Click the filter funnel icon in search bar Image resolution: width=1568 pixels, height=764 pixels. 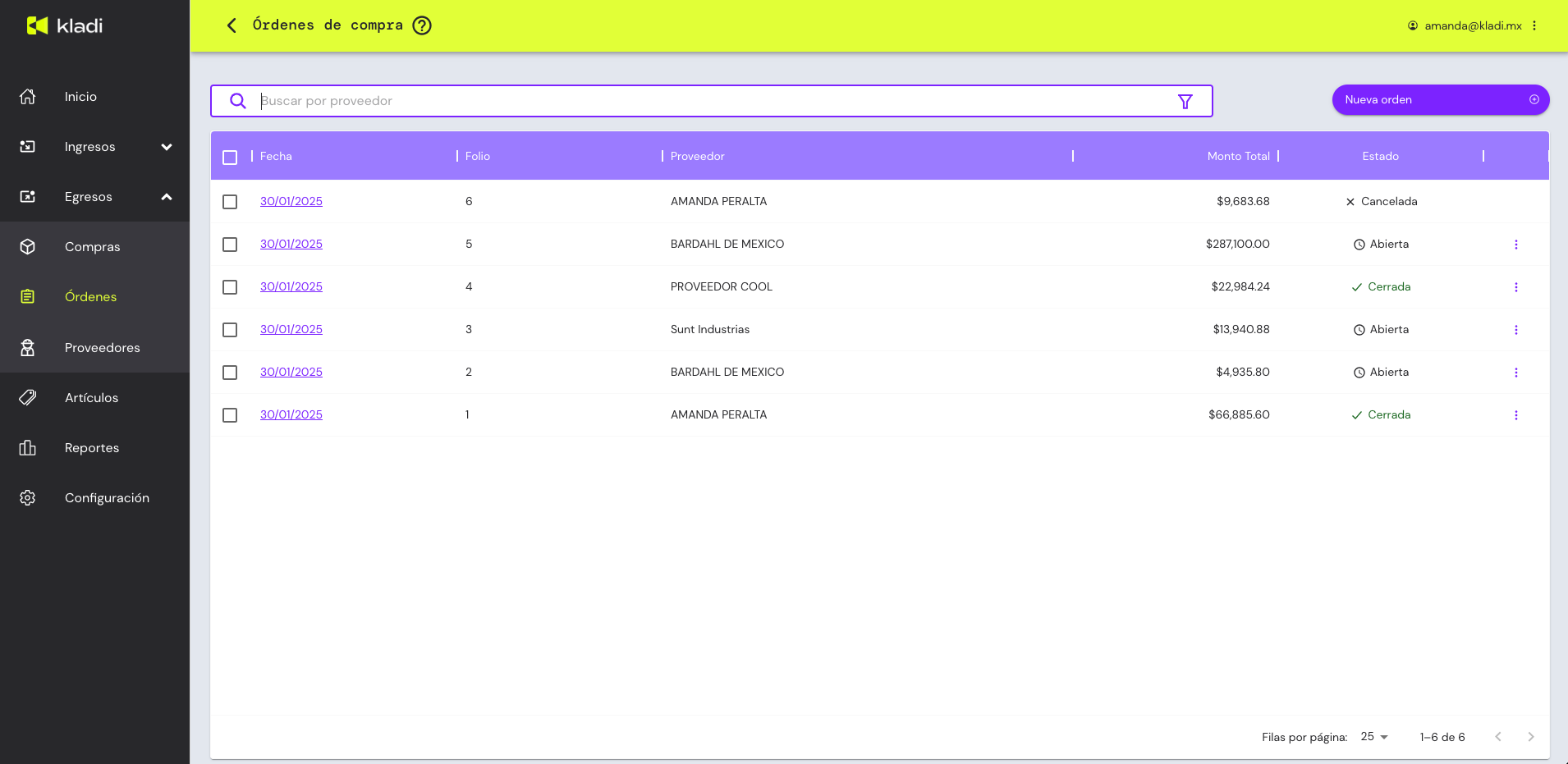(x=1185, y=101)
